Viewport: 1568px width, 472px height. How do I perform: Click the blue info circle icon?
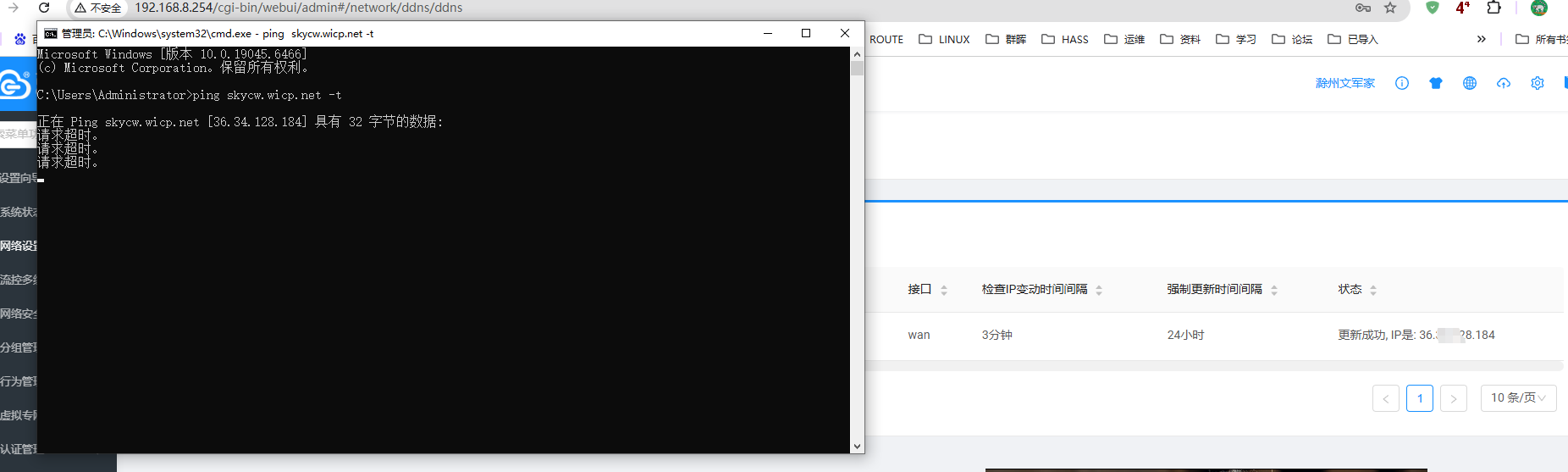(1402, 83)
